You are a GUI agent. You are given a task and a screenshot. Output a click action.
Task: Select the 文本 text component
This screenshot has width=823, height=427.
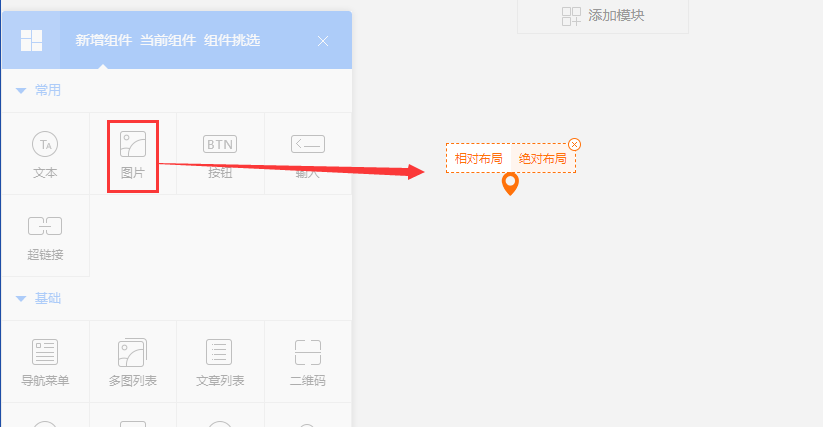tap(45, 154)
